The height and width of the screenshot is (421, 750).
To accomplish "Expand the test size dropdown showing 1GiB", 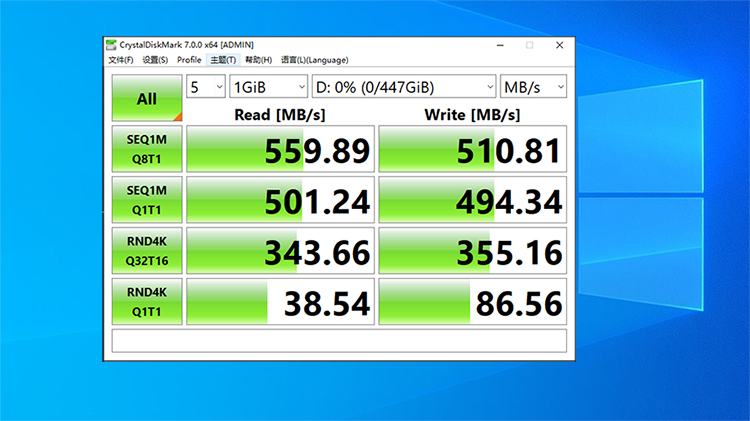I will pos(269,87).
